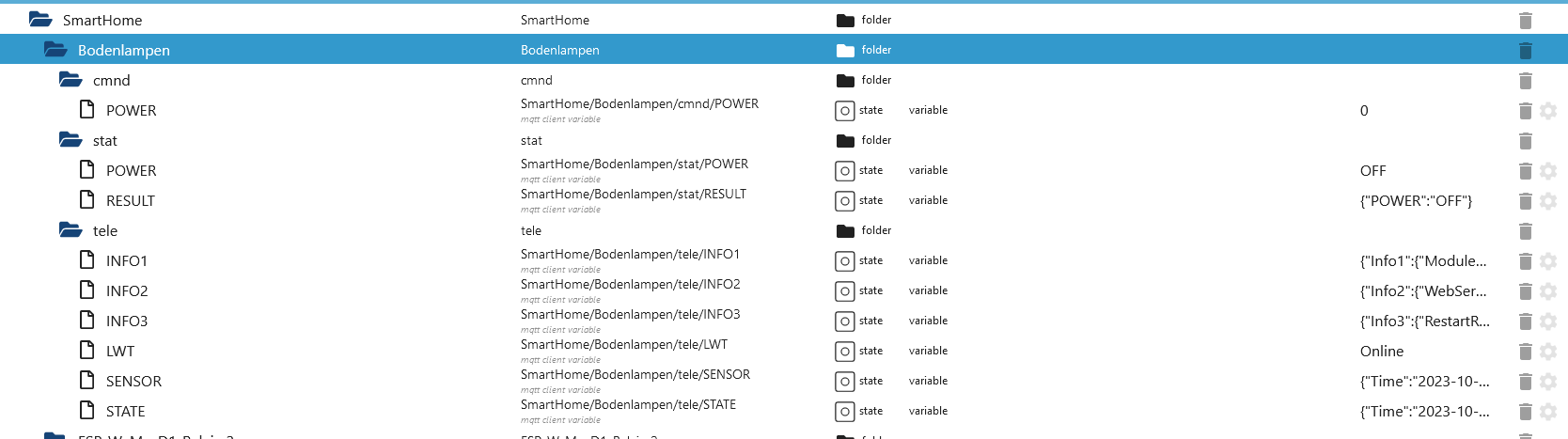Viewport: 1568px width, 439px height.
Task: Collapse the cmnd folder
Action: pyautogui.click(x=71, y=79)
